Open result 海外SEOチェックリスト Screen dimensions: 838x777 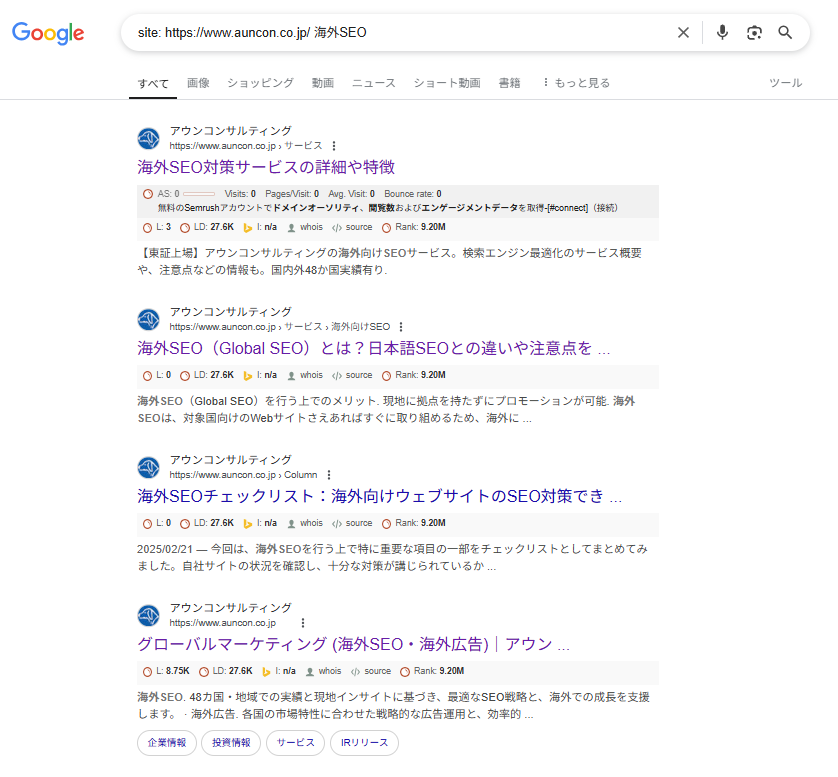tap(379, 496)
